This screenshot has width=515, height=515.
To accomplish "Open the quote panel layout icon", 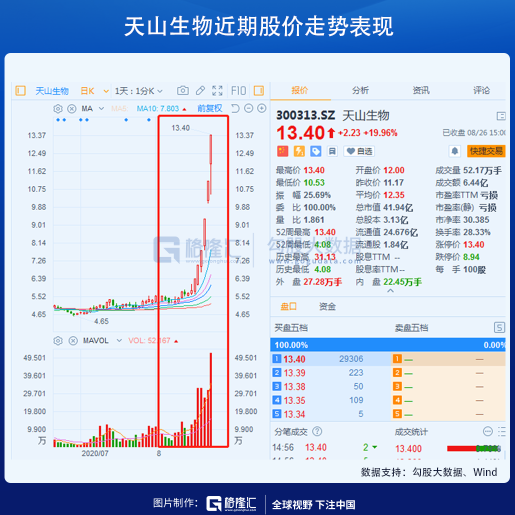I will [x=501, y=116].
